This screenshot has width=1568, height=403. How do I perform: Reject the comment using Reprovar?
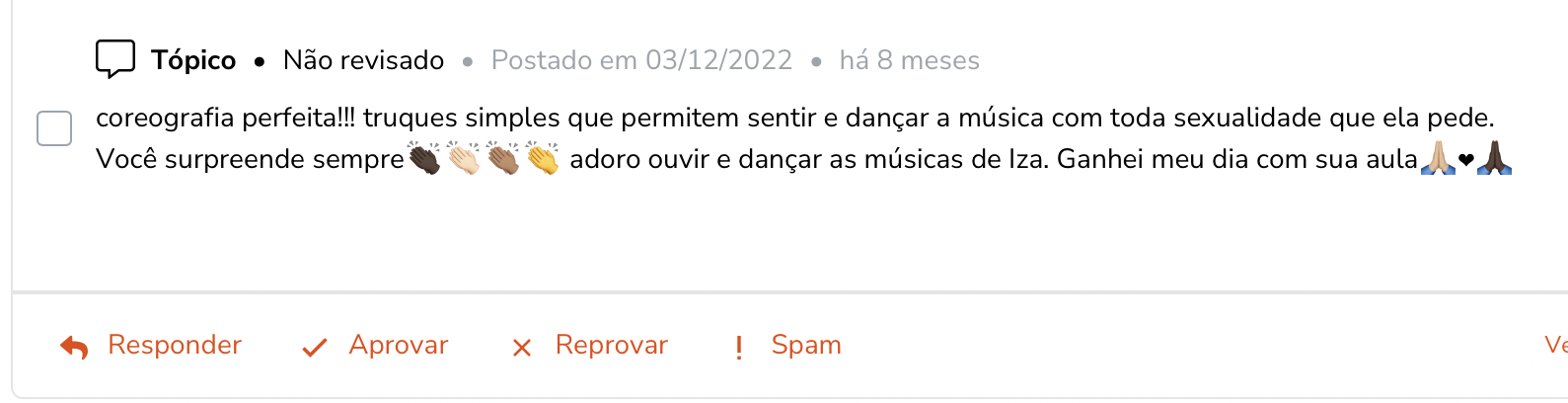point(612,345)
